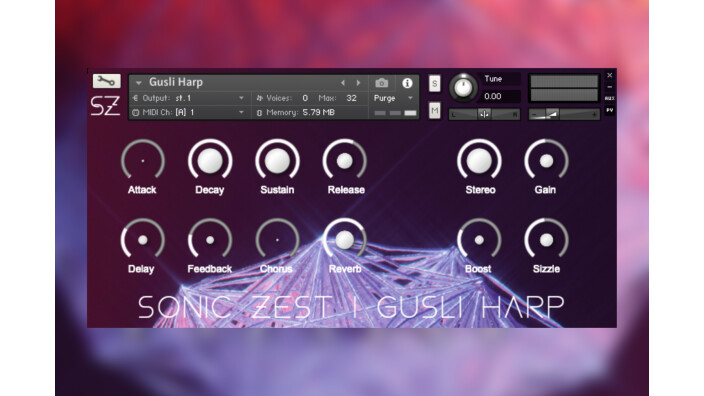
Task: Toggle the M mute button
Action: (x=435, y=110)
